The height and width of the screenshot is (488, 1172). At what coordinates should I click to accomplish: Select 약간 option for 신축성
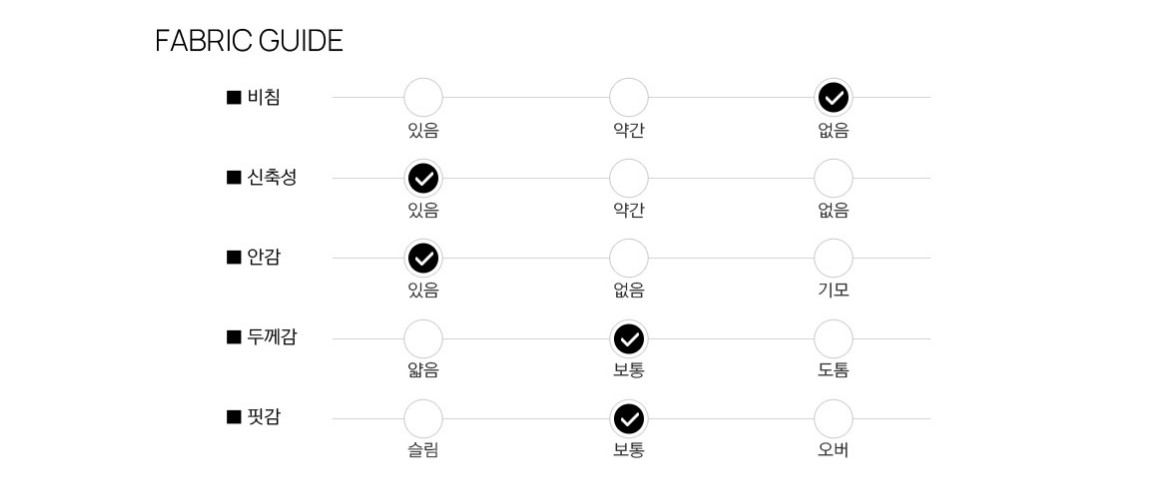point(629,178)
